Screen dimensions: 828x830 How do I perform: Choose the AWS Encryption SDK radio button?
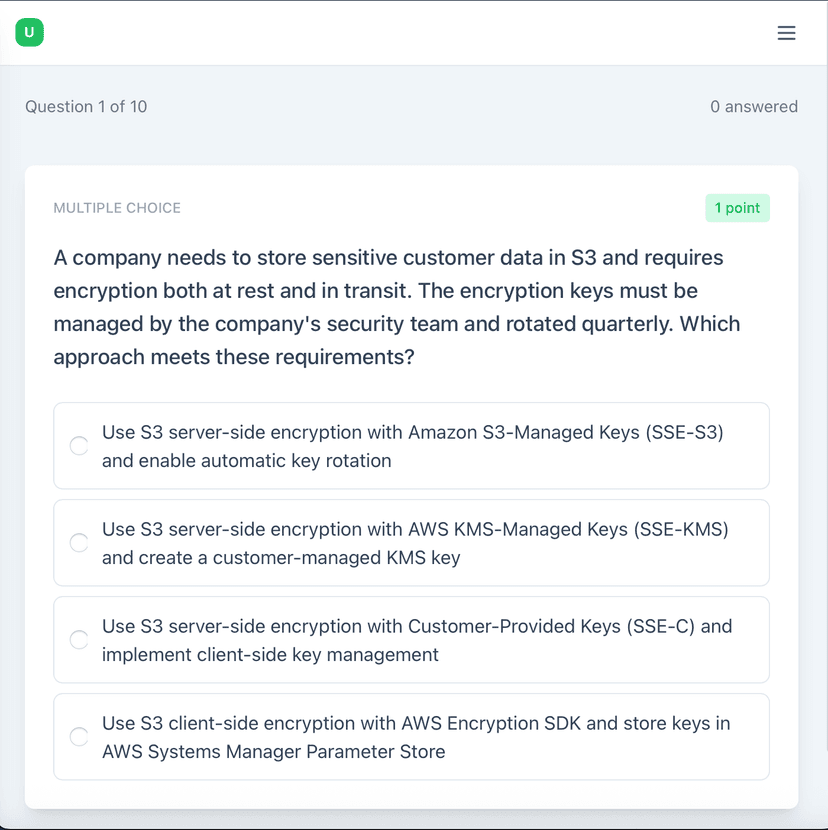coord(79,737)
